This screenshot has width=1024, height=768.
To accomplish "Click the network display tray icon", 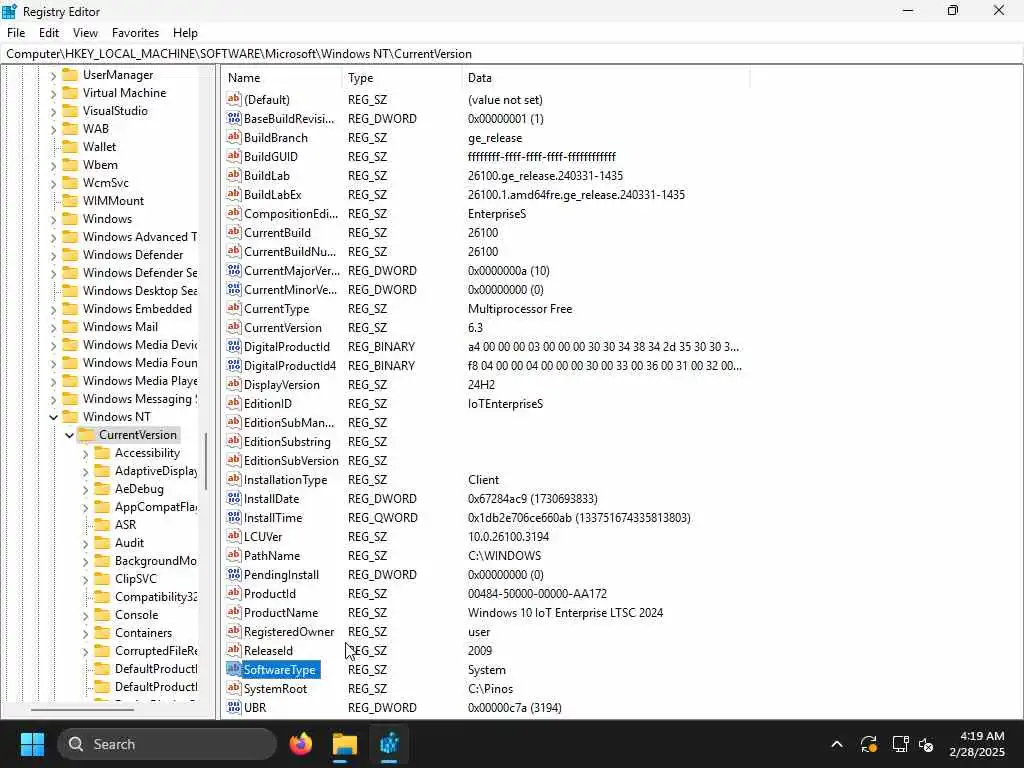I will pos(901,744).
